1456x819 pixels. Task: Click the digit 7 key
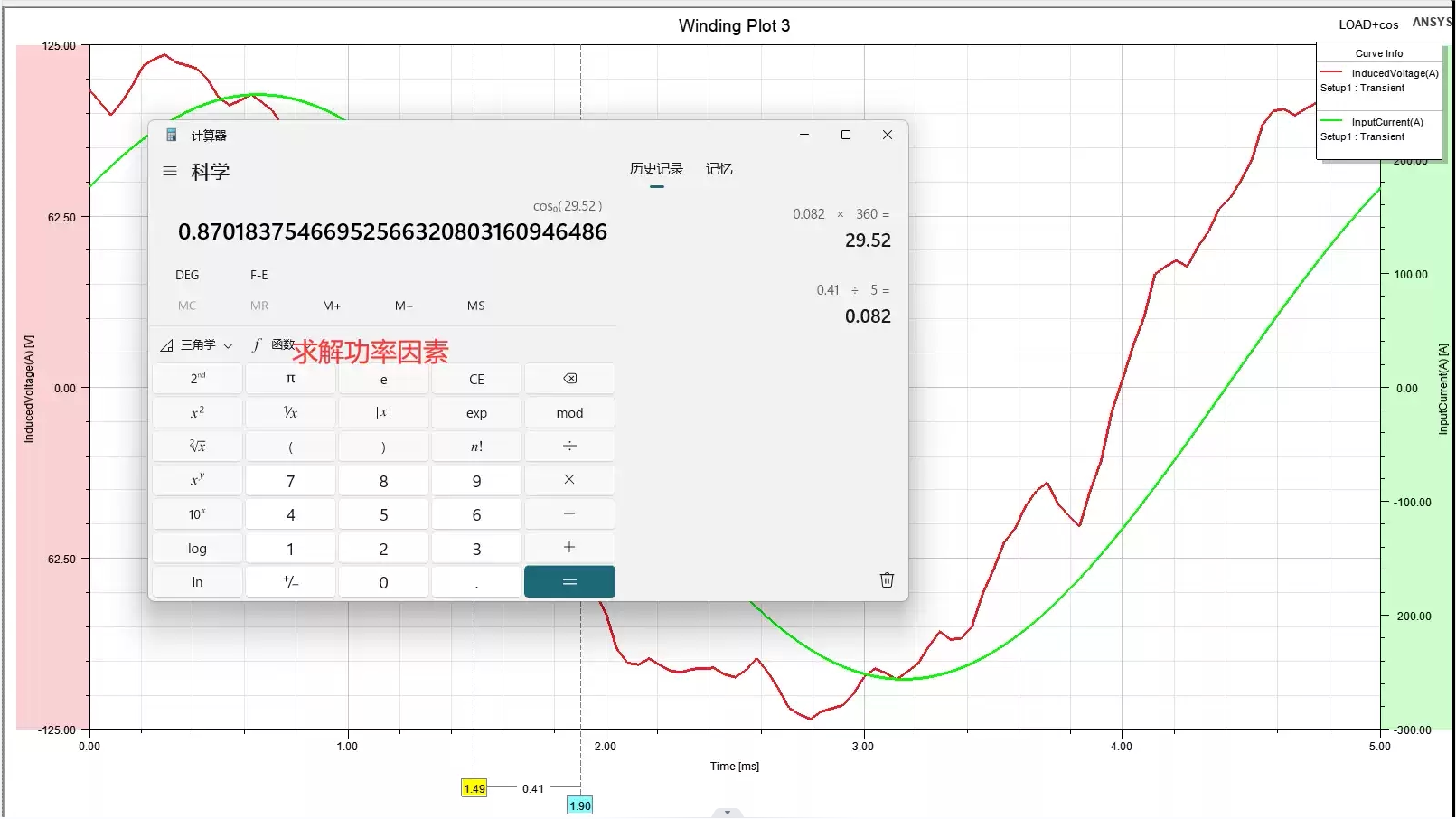click(290, 480)
